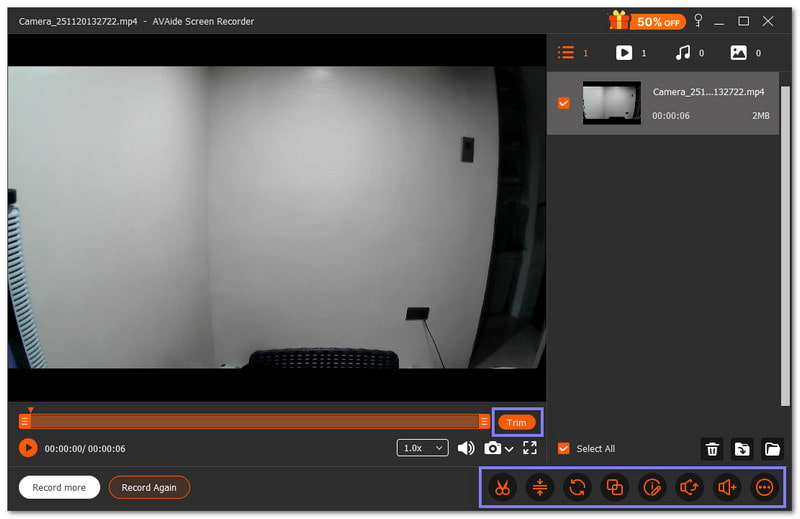Screen dimensions: 800x519
Task: Open the video compressor tool
Action: click(539, 488)
